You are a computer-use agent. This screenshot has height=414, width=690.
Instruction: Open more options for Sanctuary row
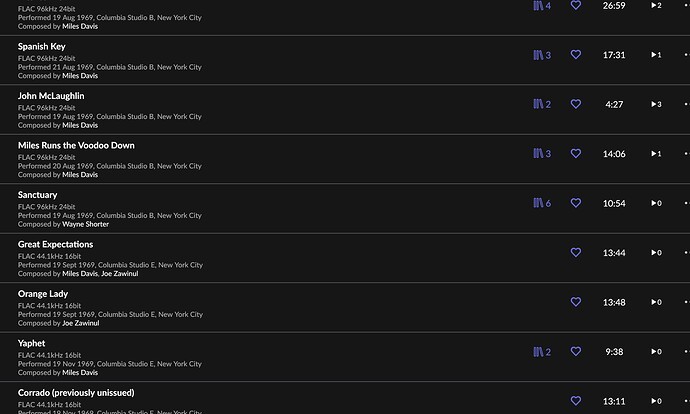[x=686, y=203]
